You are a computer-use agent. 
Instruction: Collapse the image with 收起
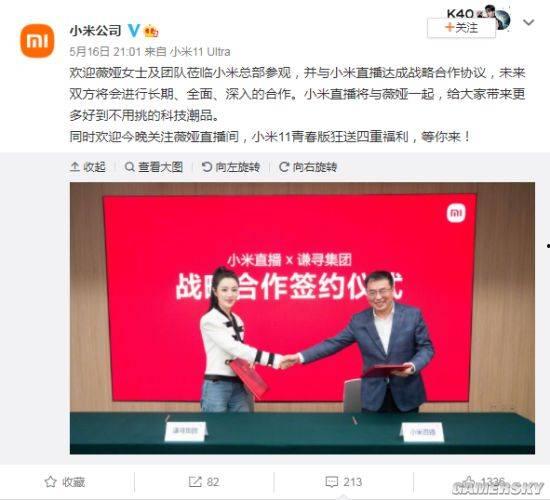tap(88, 167)
